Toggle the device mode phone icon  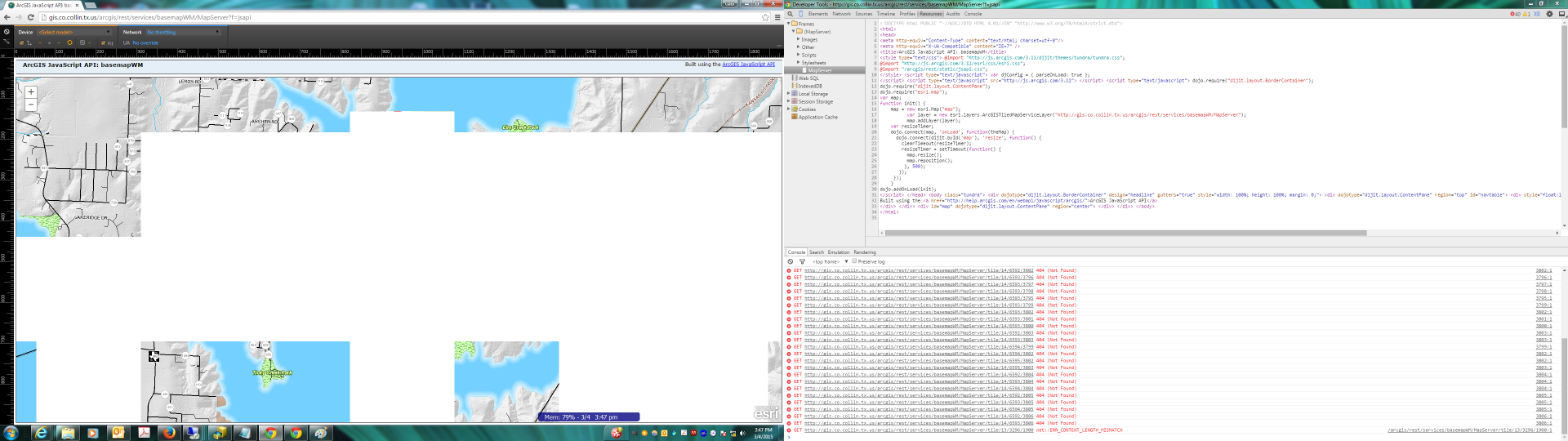coord(800,14)
